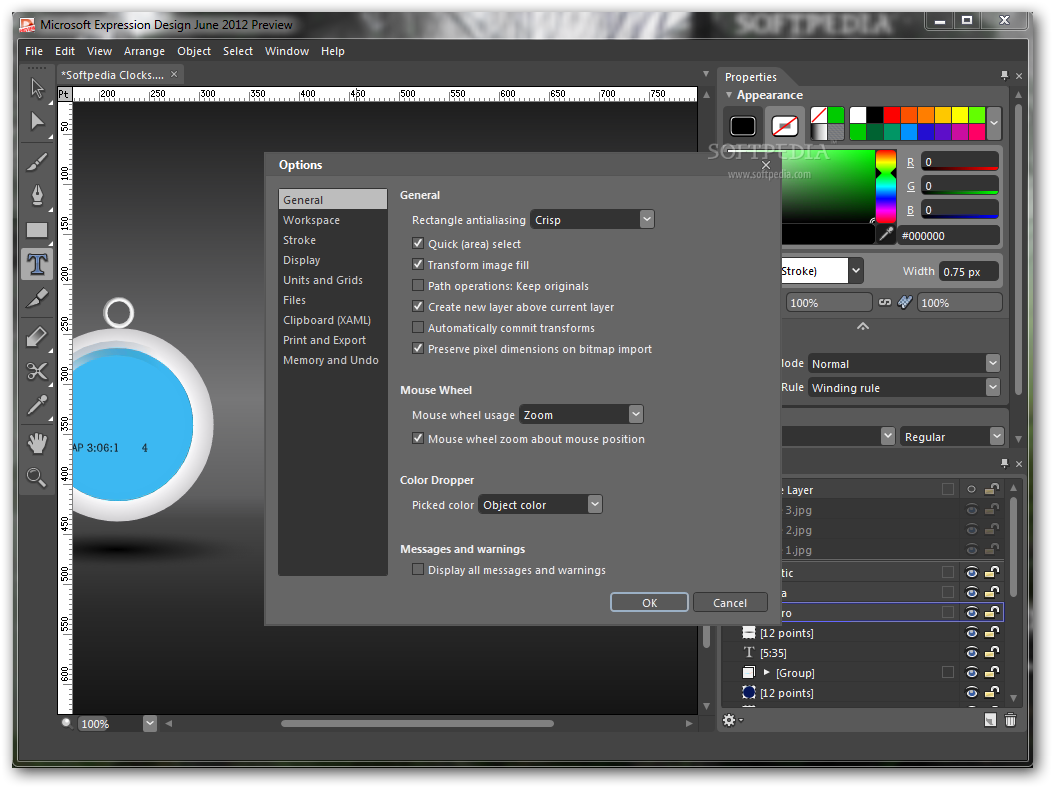Open Mouse wheel usage dropdown
Image resolution: width=1053 pixels, height=788 pixels.
pos(582,414)
